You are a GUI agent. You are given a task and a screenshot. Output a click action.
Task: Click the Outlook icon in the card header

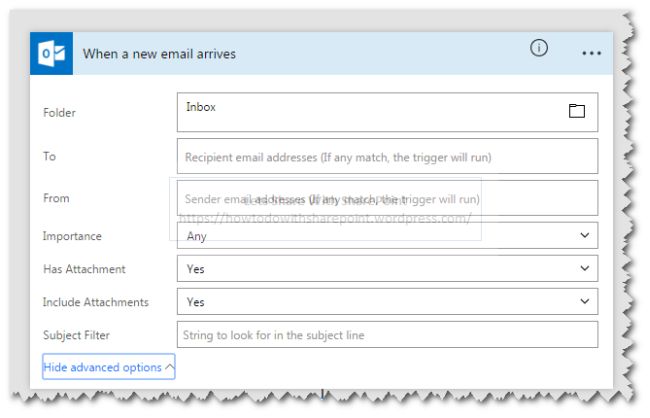click(52, 54)
